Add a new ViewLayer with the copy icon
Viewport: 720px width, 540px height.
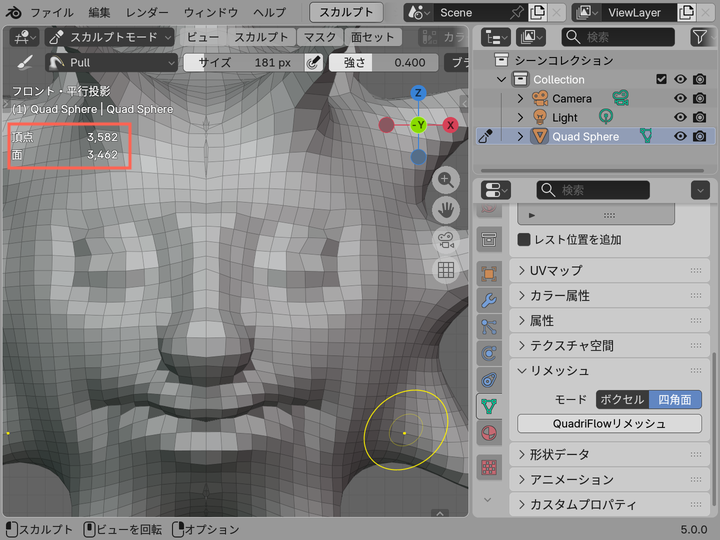pyautogui.click(x=686, y=12)
